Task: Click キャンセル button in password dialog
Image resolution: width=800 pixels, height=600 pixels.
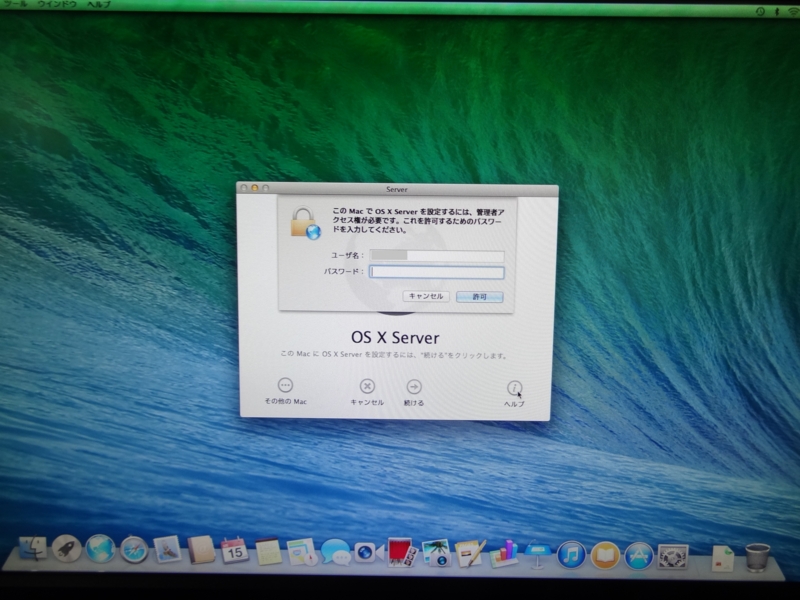Action: coord(426,296)
